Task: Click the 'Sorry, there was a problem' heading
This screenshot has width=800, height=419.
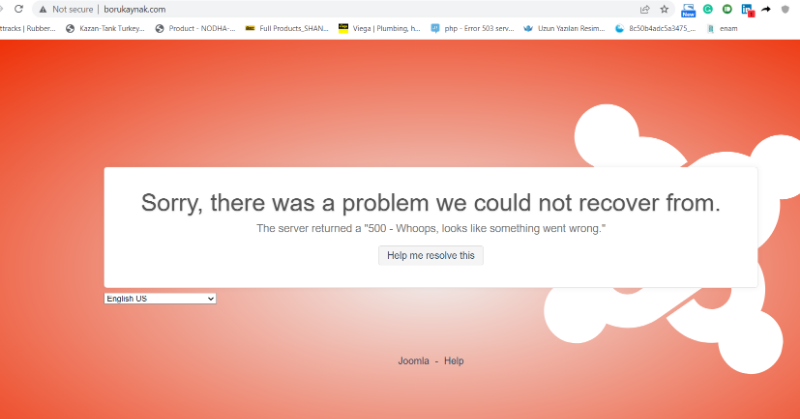Action: point(431,203)
